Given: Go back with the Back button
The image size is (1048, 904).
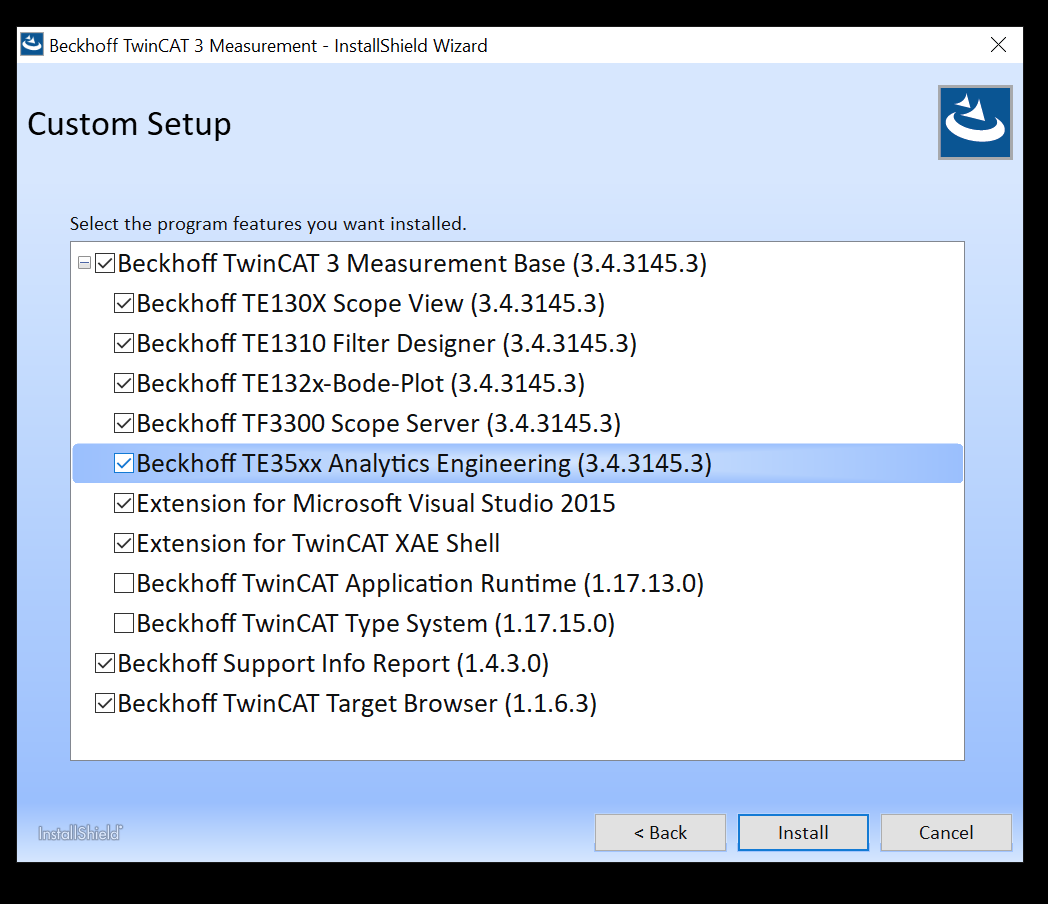Looking at the screenshot, I should (660, 833).
